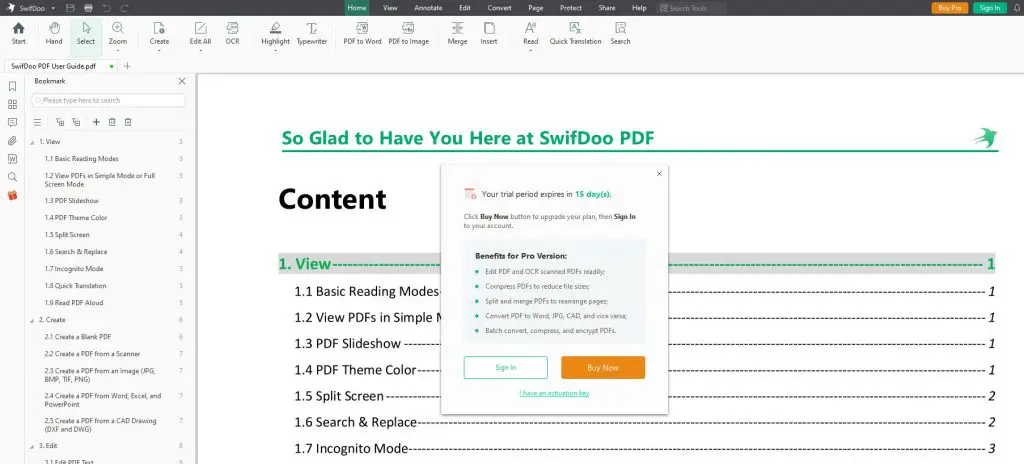Open the page thumbnails sidebar icon

click(12, 105)
